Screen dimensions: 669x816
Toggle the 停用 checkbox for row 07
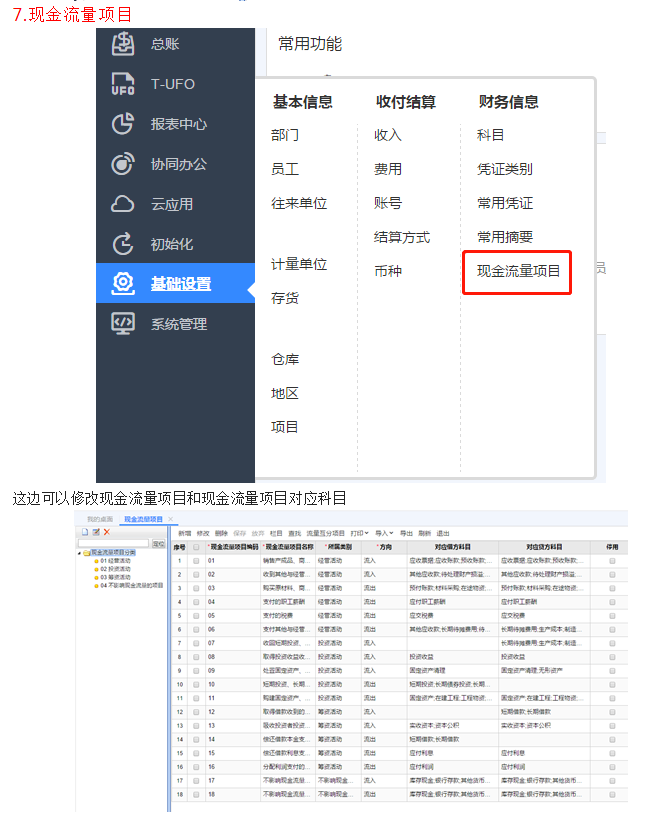pyautogui.click(x=612, y=643)
